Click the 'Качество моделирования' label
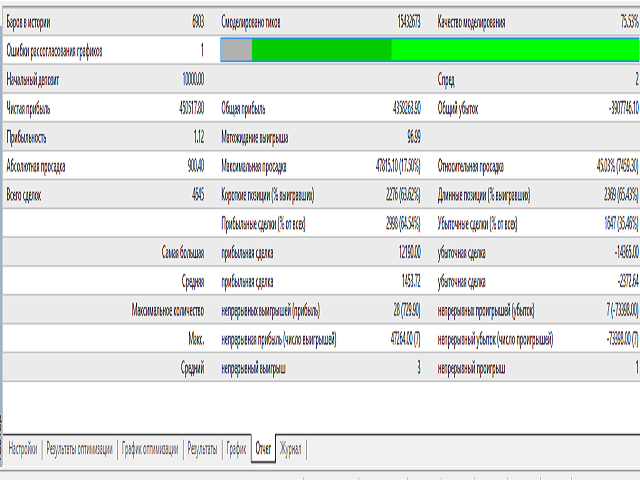The width and height of the screenshot is (640, 480). tap(471, 22)
